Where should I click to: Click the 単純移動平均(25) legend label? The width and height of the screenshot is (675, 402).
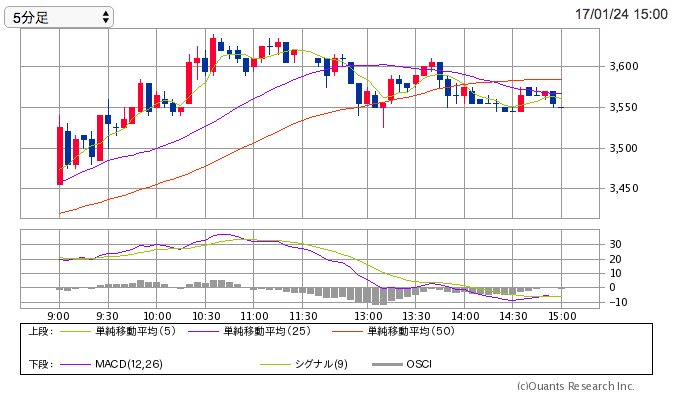click(x=267, y=331)
